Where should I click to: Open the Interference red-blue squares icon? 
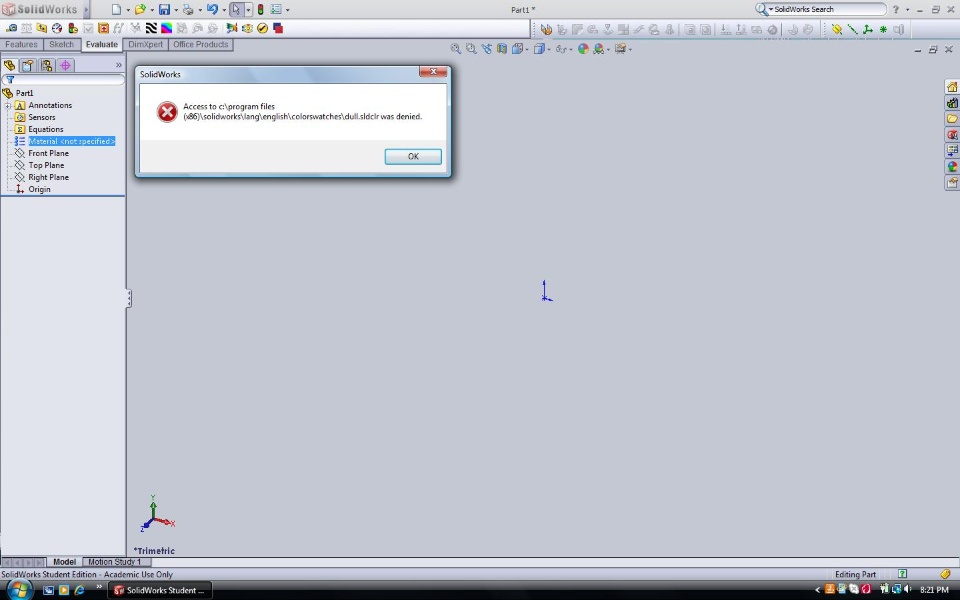tap(278, 28)
